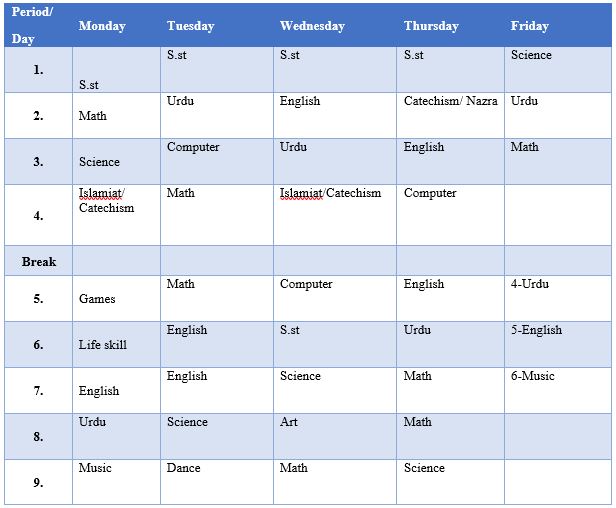
Task: Select the Life skill cell
Action: 116,345
